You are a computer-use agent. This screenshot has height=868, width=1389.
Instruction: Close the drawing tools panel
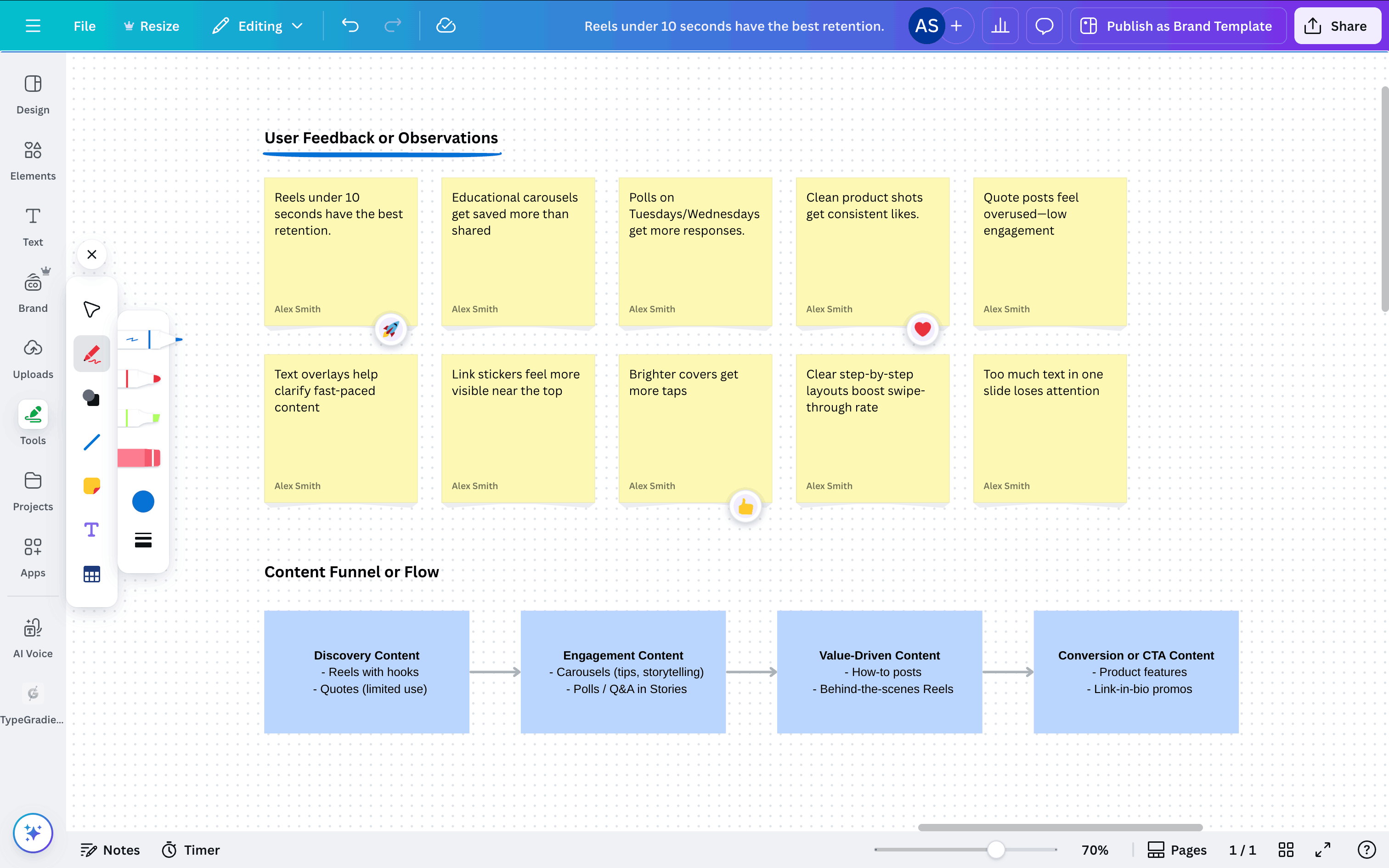pos(91,254)
